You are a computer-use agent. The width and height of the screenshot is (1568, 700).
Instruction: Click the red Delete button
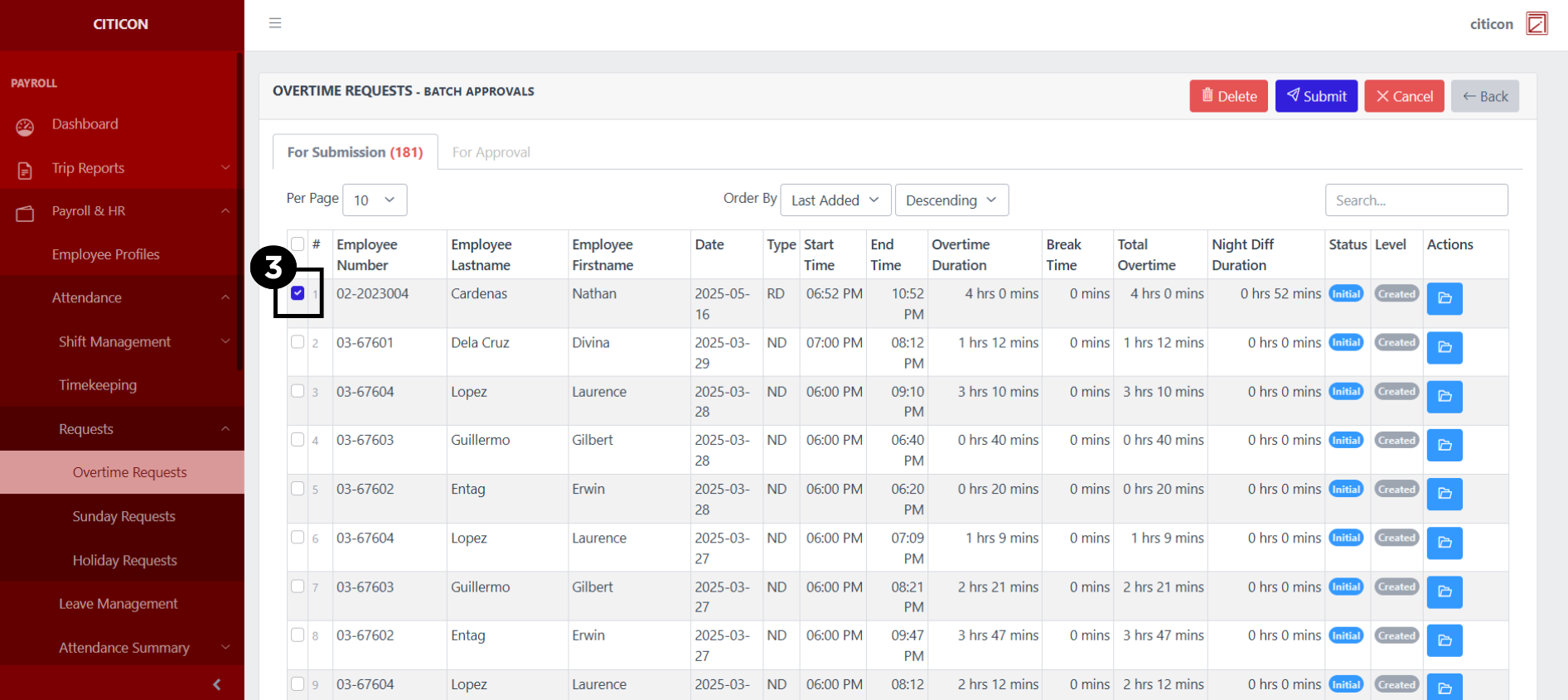(1228, 96)
